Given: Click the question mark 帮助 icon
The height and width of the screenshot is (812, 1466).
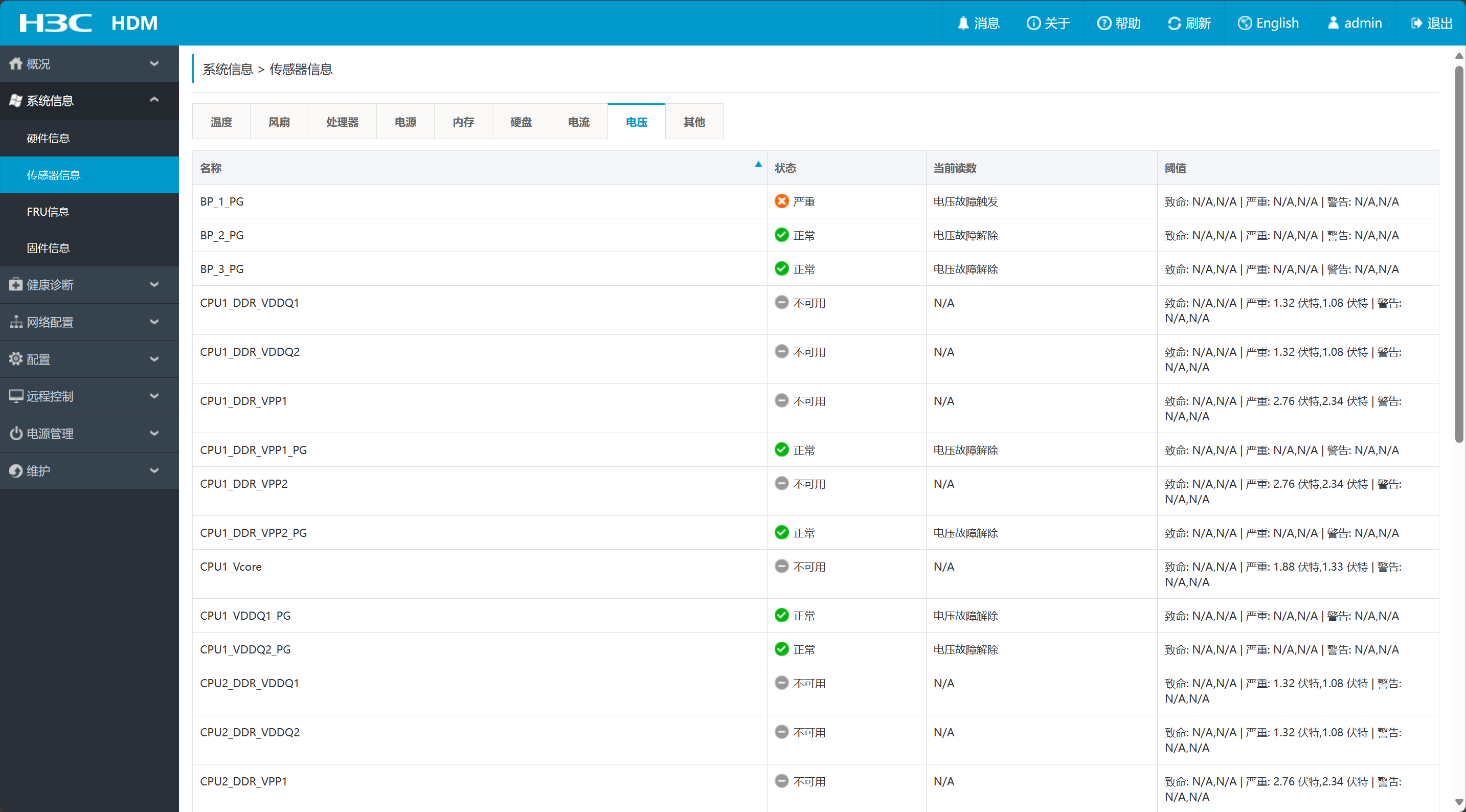Looking at the screenshot, I should coord(1103,24).
